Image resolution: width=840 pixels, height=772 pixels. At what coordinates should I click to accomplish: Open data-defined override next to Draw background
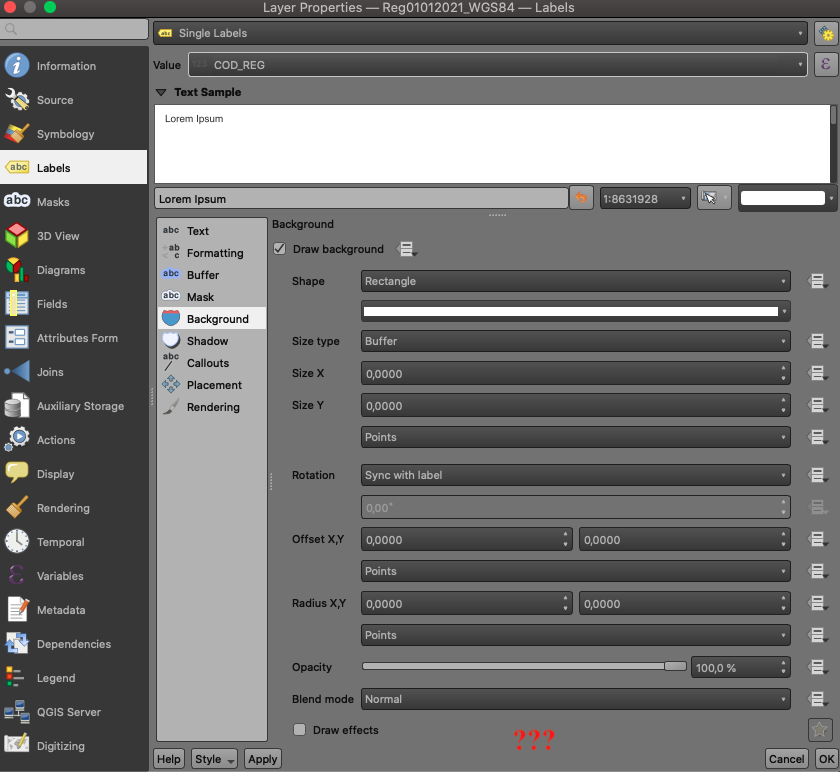click(406, 249)
